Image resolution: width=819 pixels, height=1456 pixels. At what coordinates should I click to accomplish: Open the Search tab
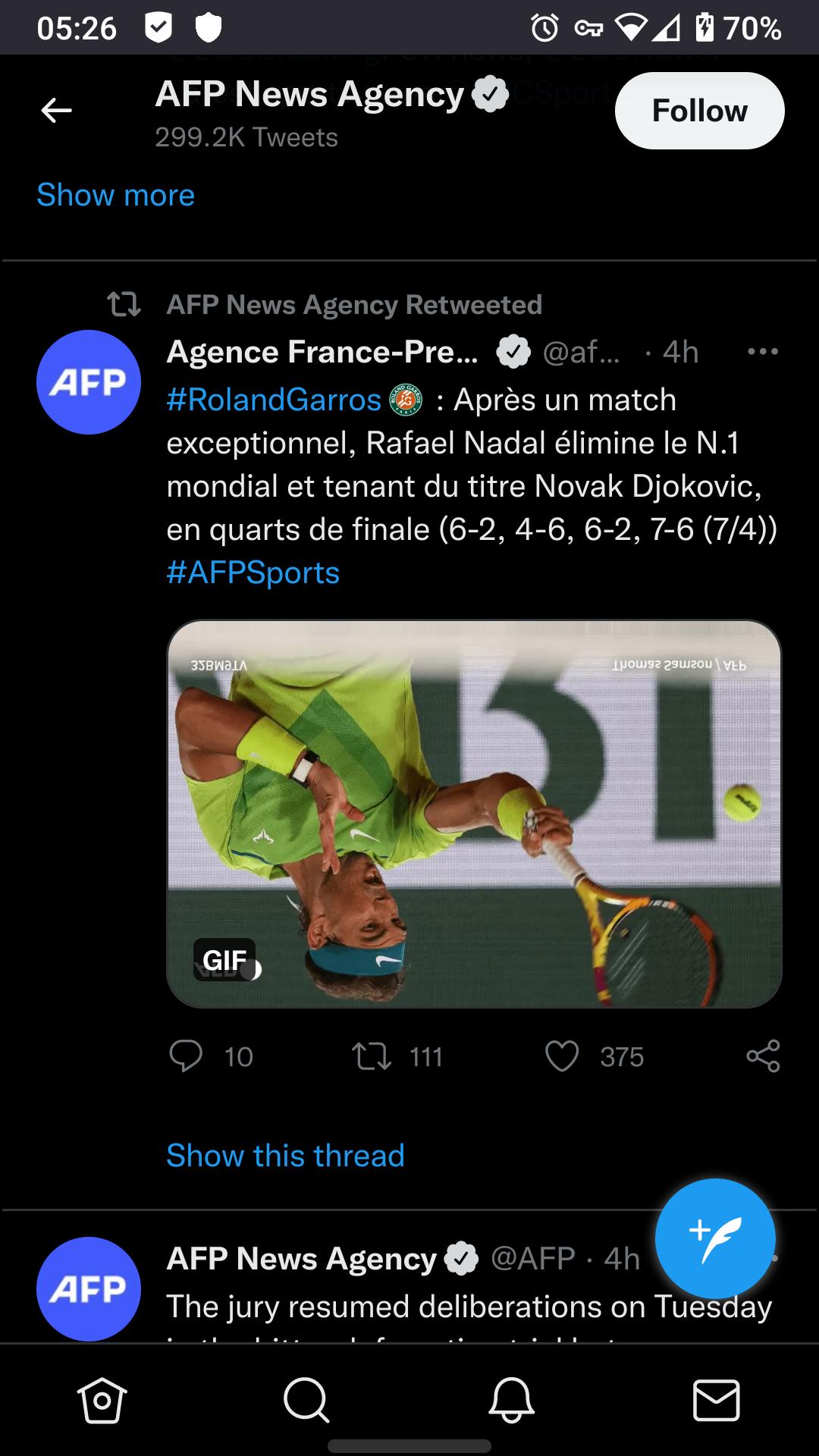[x=306, y=1399]
